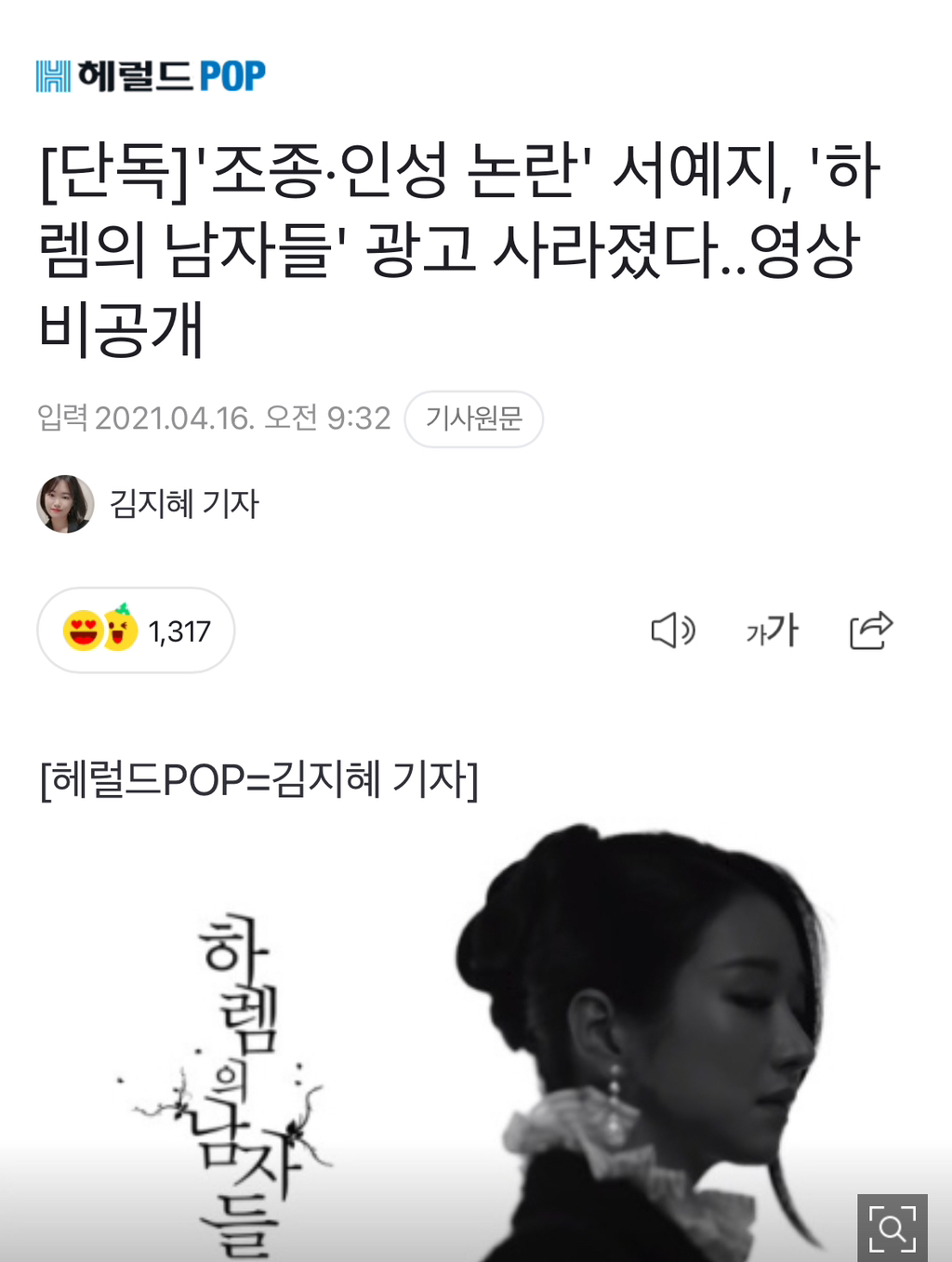
Task: Open the 헤럴드POP publisher home link
Action: coord(151,76)
